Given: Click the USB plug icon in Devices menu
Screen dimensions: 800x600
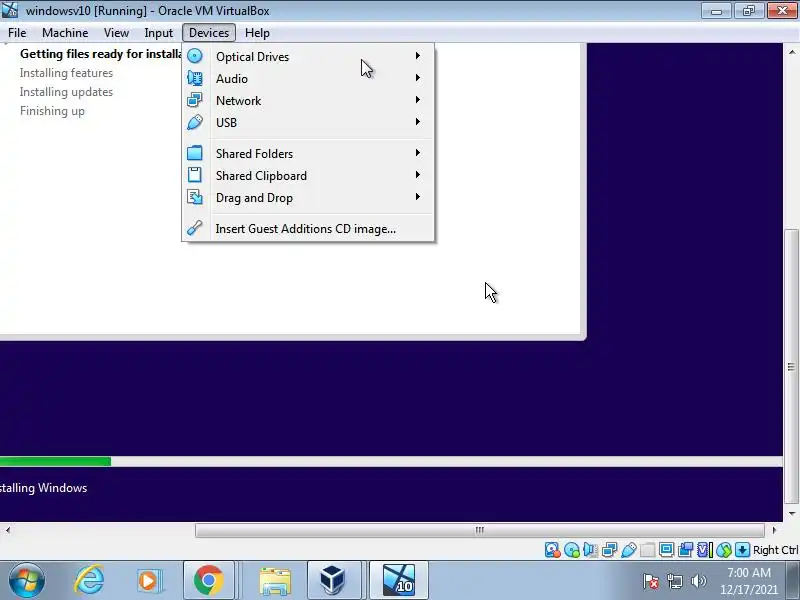Looking at the screenshot, I should click(x=194, y=122).
